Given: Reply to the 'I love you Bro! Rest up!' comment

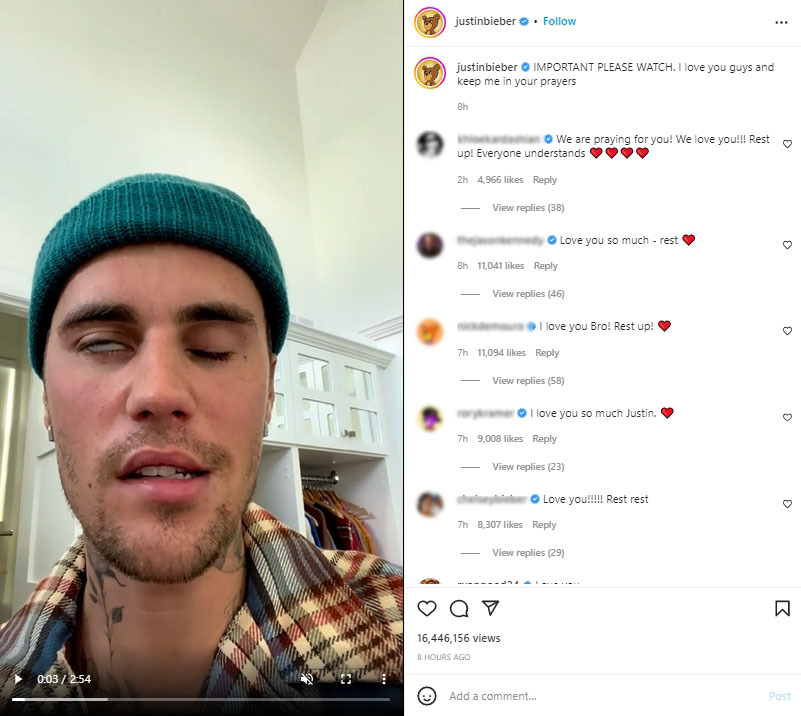Looking at the screenshot, I should click(547, 352).
